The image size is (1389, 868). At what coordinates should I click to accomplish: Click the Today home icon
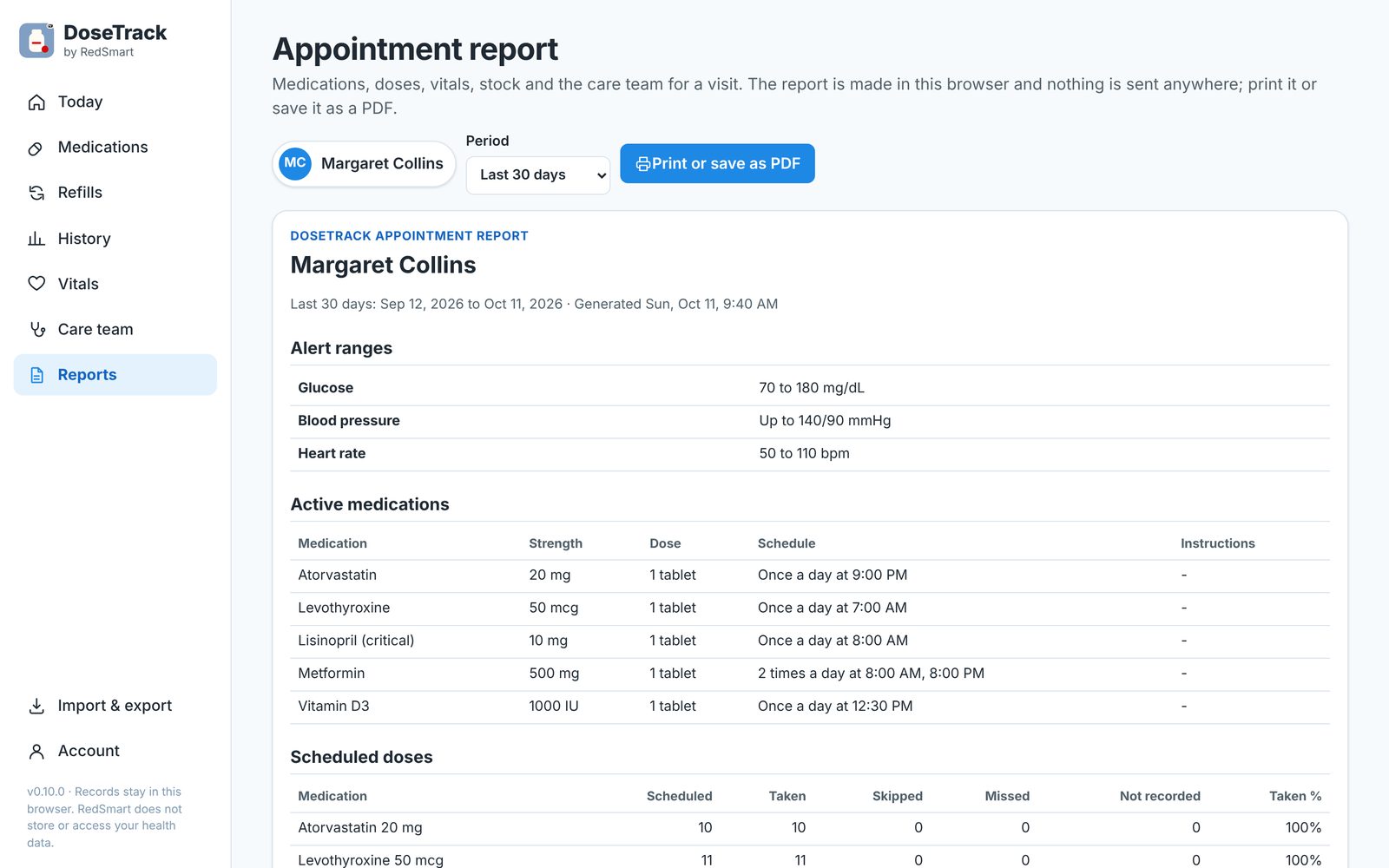pos(36,102)
